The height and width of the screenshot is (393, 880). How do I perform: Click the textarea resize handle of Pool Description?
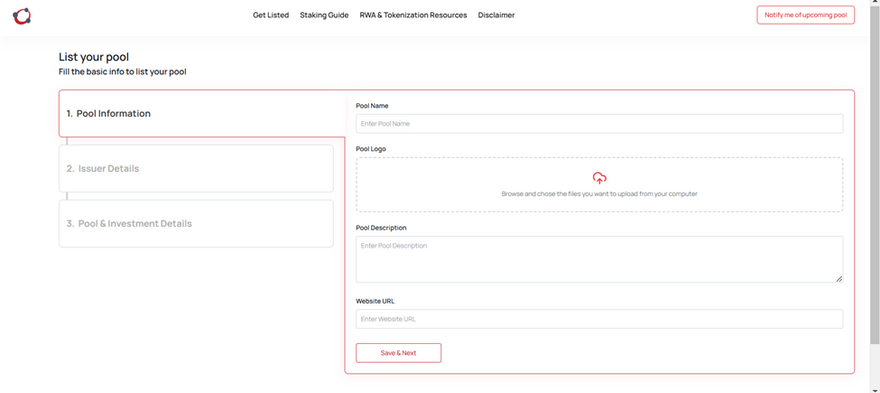[839, 279]
